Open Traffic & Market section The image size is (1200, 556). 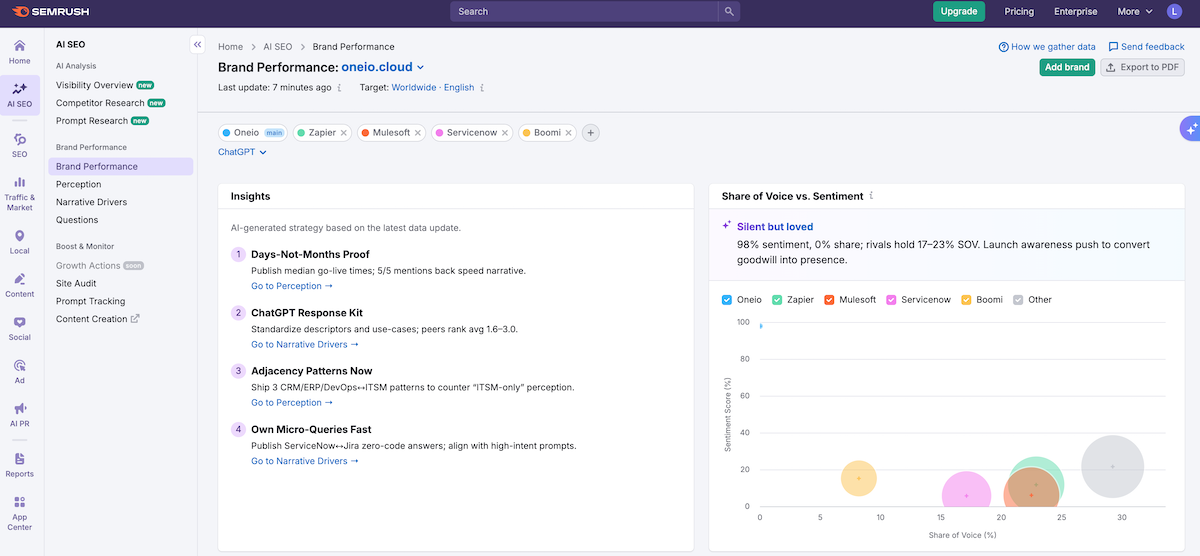click(x=20, y=193)
